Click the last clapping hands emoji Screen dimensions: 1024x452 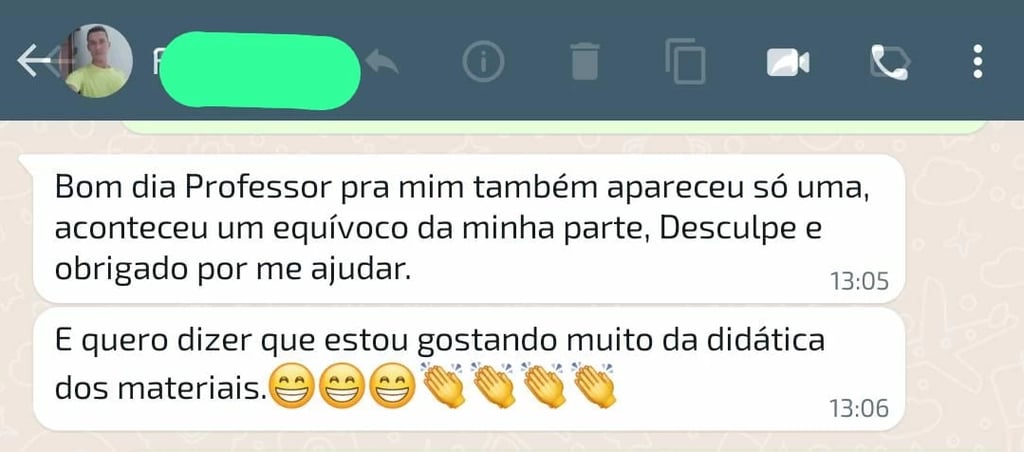point(594,385)
